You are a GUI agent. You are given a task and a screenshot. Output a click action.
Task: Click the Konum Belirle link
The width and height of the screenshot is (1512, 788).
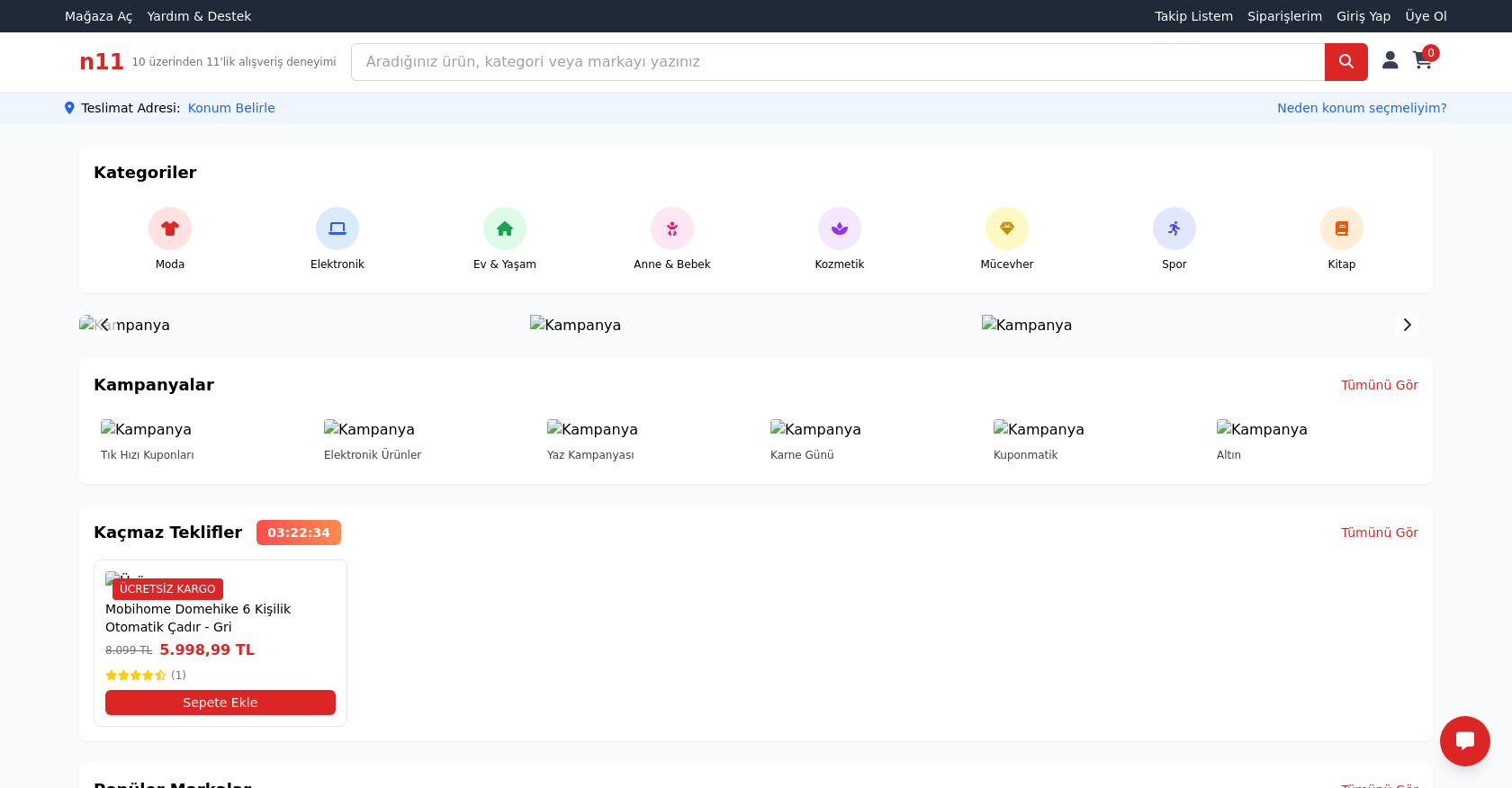(231, 108)
